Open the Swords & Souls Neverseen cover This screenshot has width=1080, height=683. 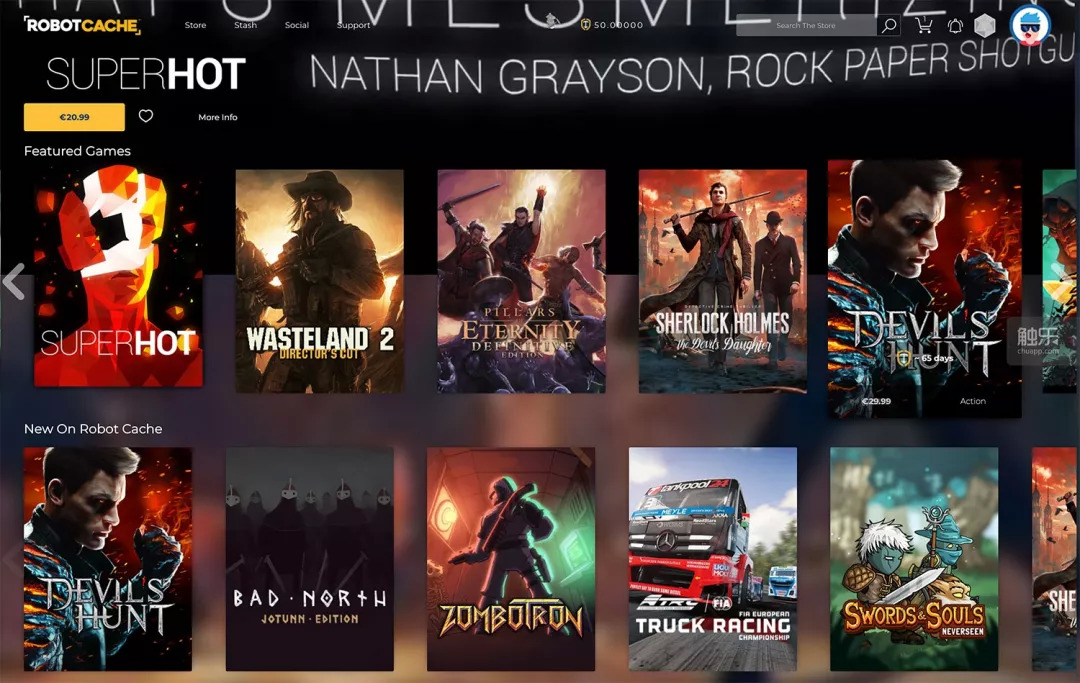pyautogui.click(x=914, y=559)
